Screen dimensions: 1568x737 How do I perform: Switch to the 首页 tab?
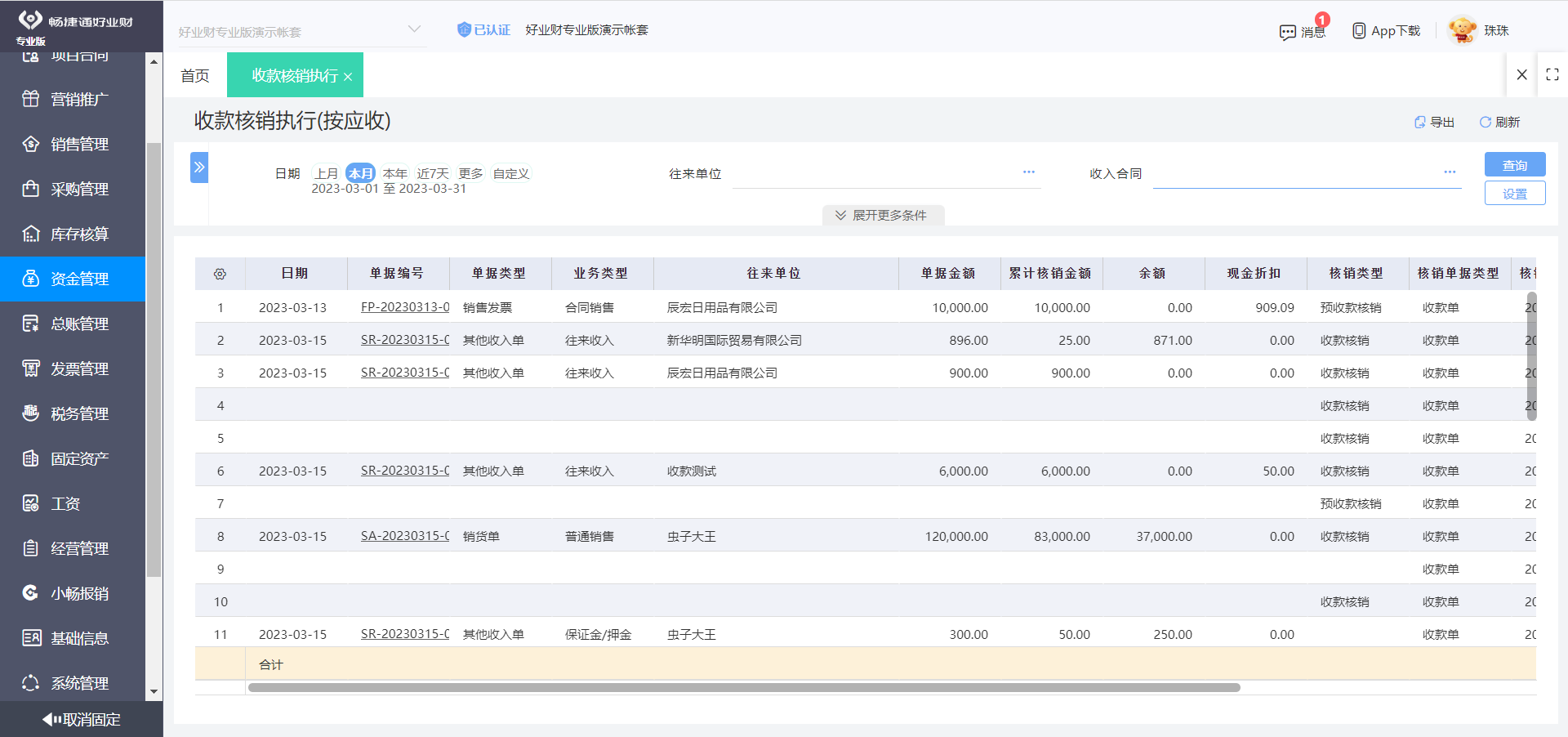[x=194, y=74]
